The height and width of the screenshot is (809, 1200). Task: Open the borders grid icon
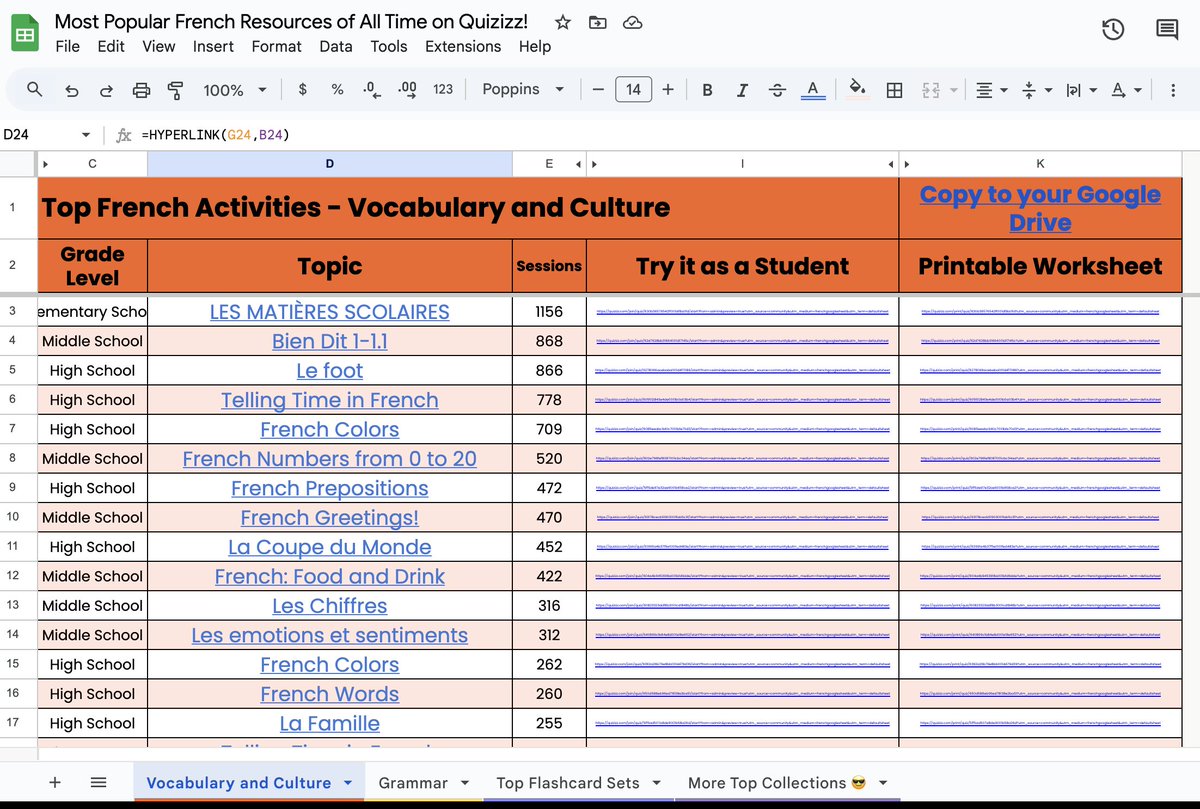pos(895,90)
